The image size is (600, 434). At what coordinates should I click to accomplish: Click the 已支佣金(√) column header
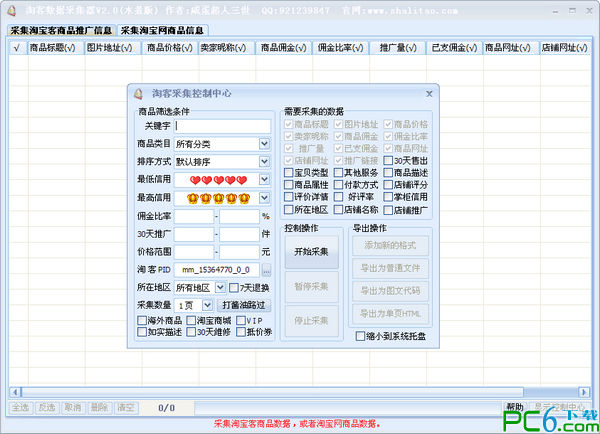[454, 48]
